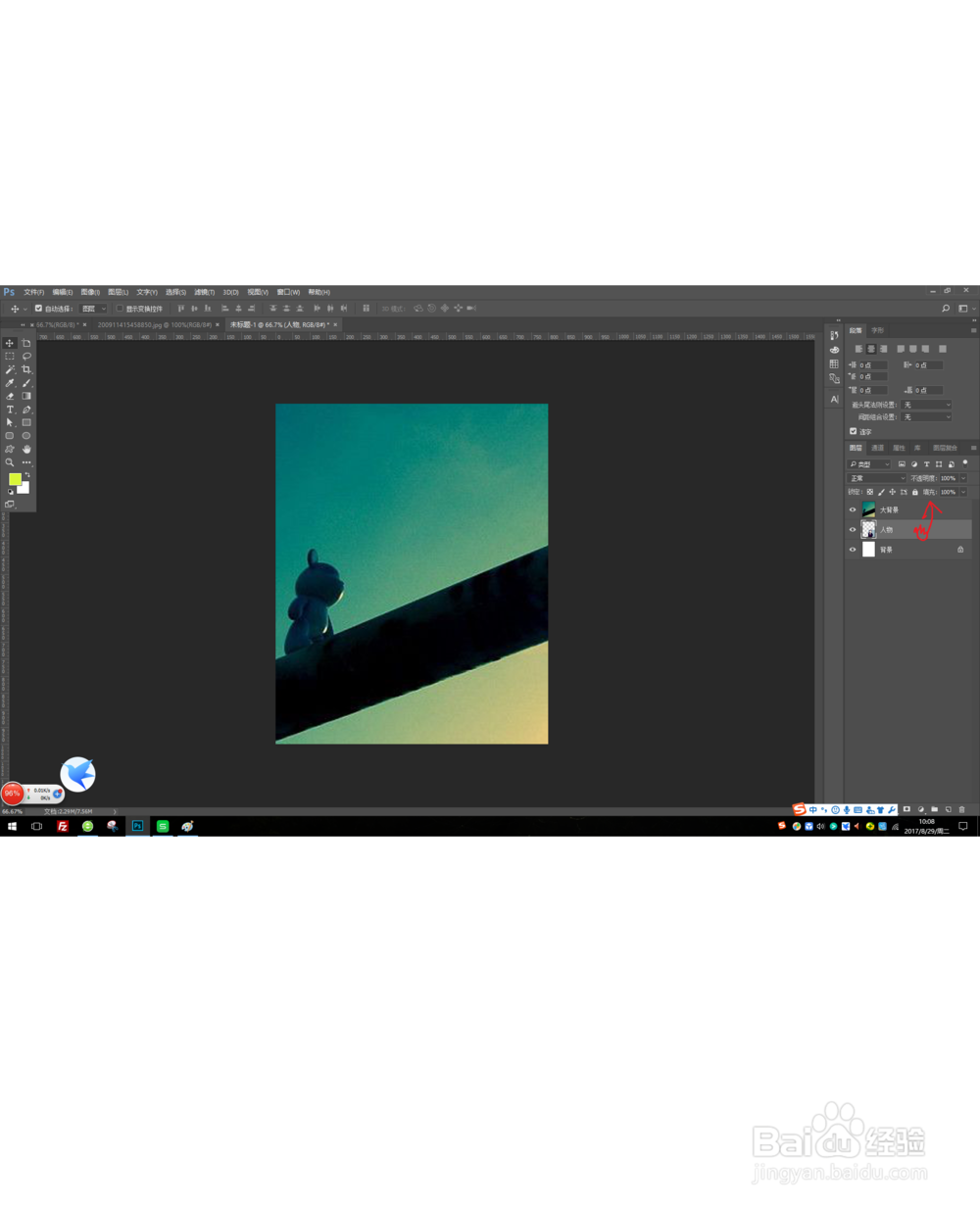This screenshot has height=1206, width=980.
Task: Open the auto-select 图层 dropdown
Action: coord(93,308)
